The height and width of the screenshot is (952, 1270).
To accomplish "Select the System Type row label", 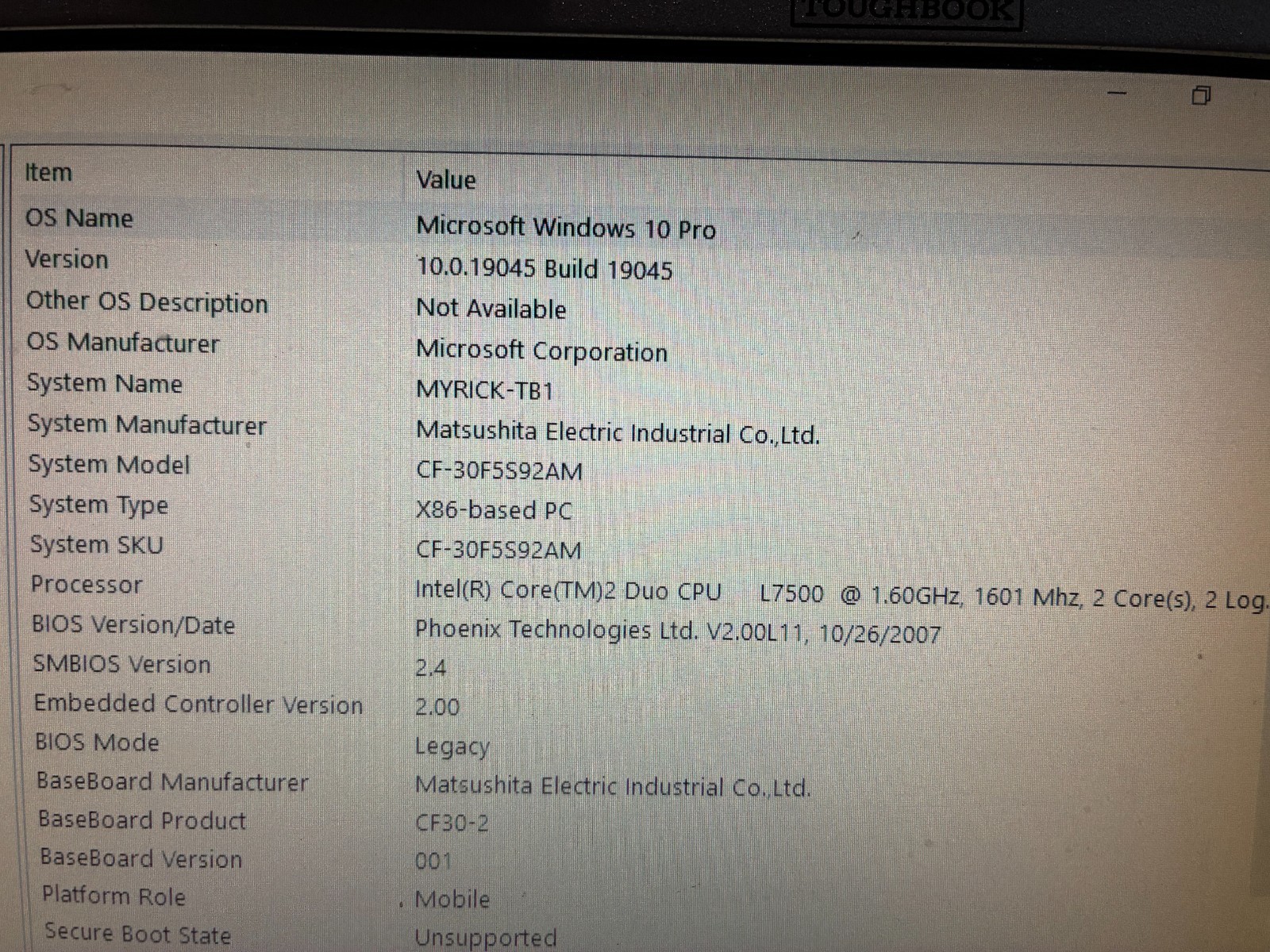I will pos(99,505).
